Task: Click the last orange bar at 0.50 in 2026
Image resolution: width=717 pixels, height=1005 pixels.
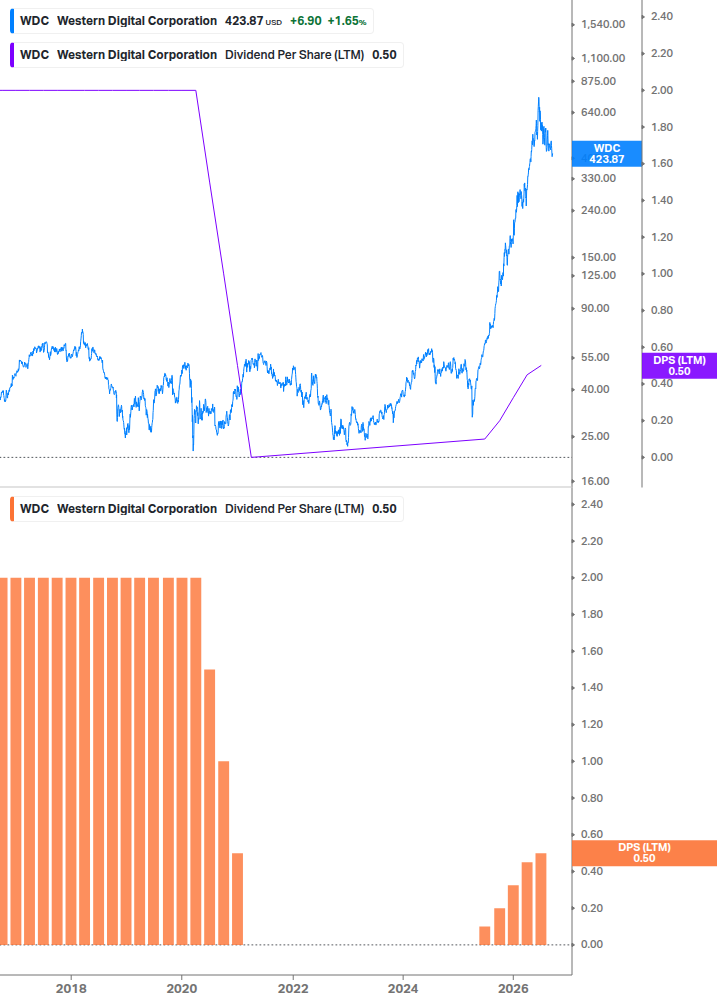Action: coord(541,899)
